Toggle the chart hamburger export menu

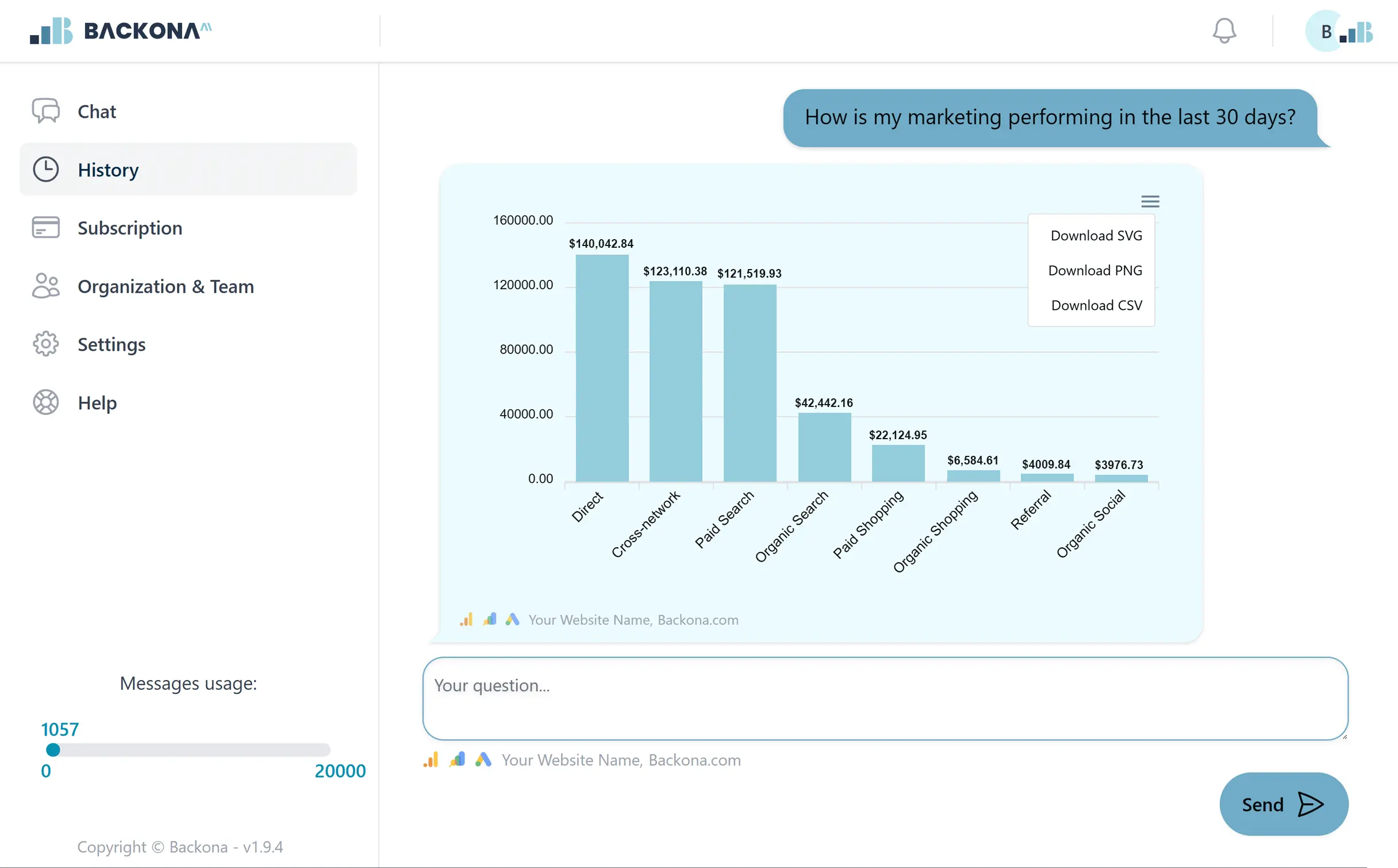click(1150, 201)
